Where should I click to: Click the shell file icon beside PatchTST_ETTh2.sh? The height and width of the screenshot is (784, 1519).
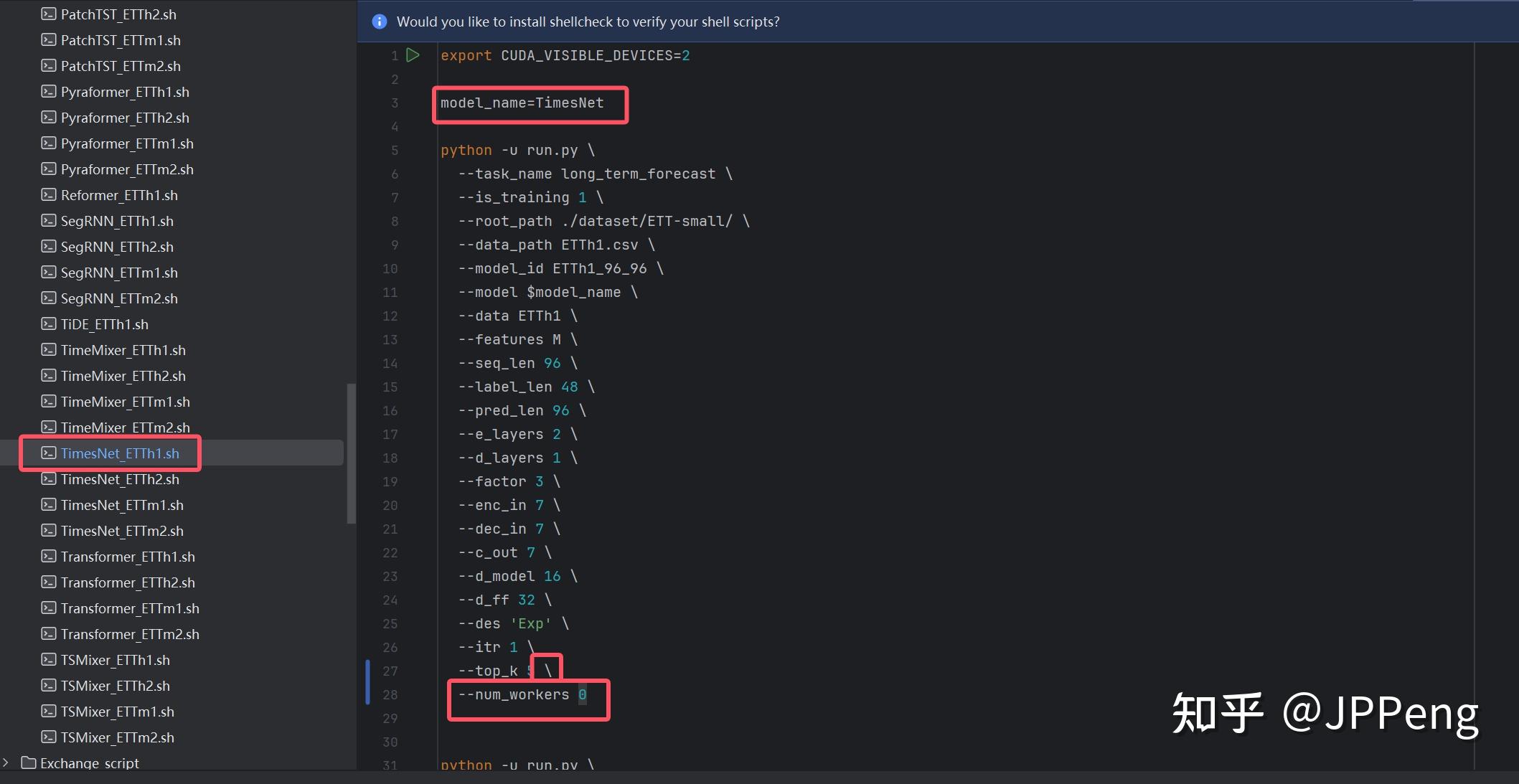(49, 14)
